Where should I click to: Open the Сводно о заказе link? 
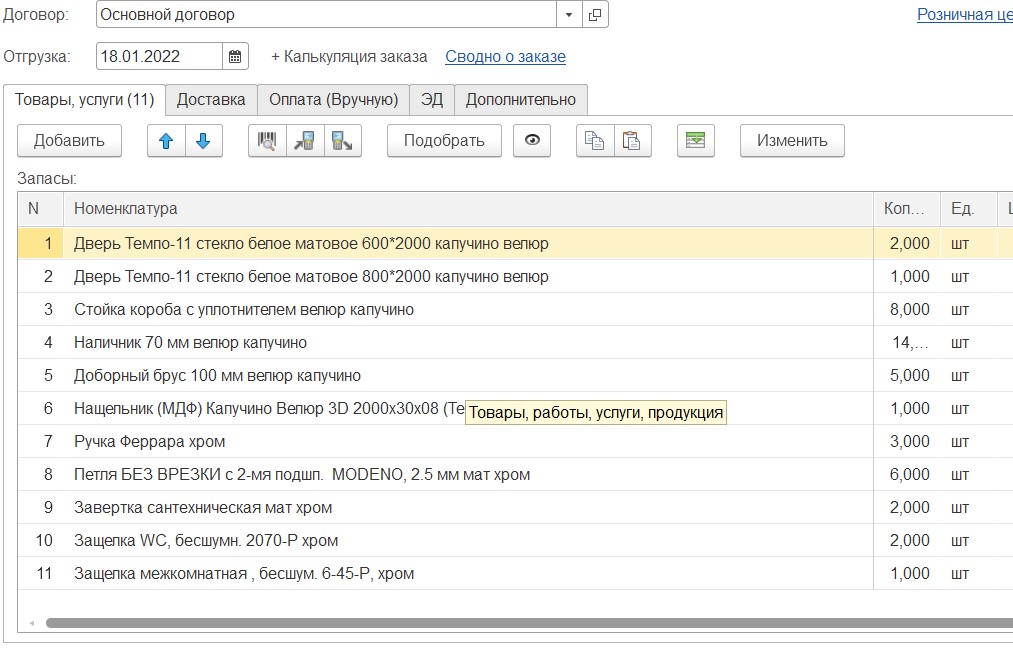click(505, 57)
